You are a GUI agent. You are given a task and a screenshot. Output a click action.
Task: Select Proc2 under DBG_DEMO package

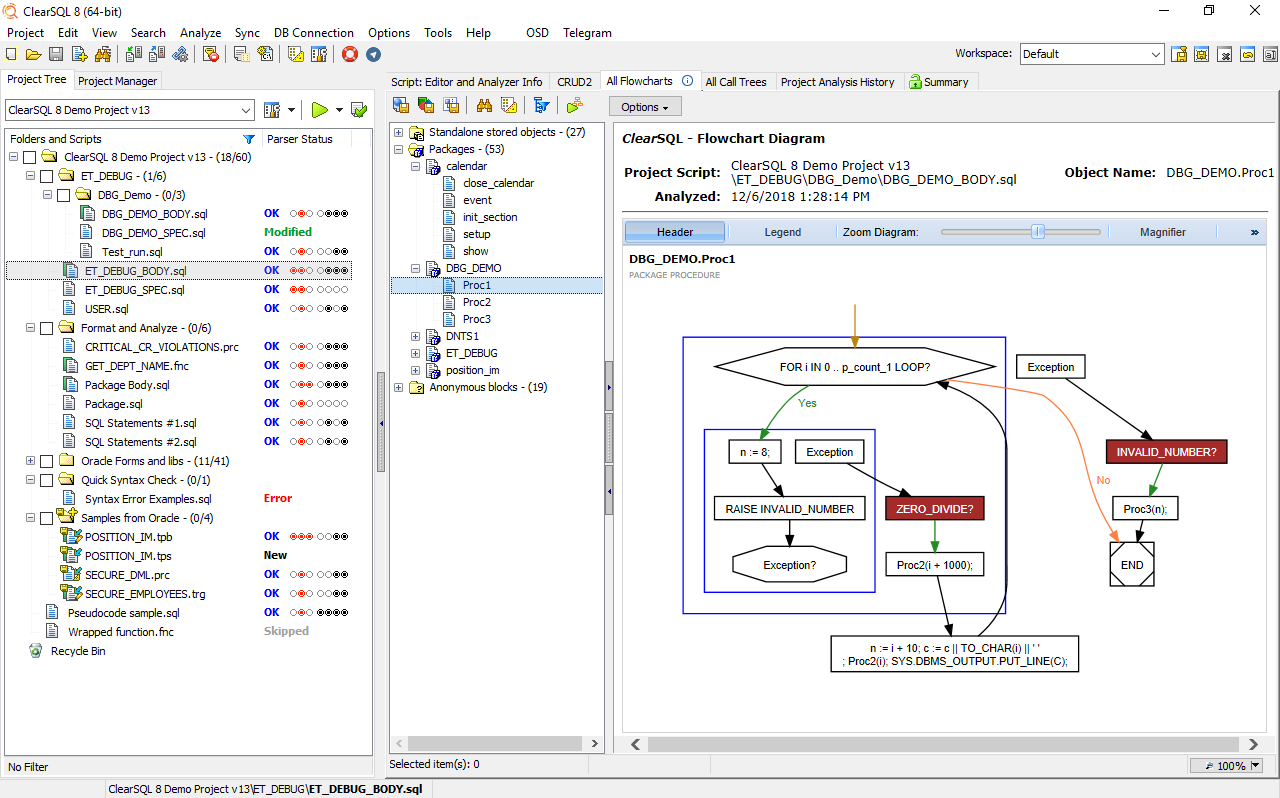pyautogui.click(x=476, y=302)
